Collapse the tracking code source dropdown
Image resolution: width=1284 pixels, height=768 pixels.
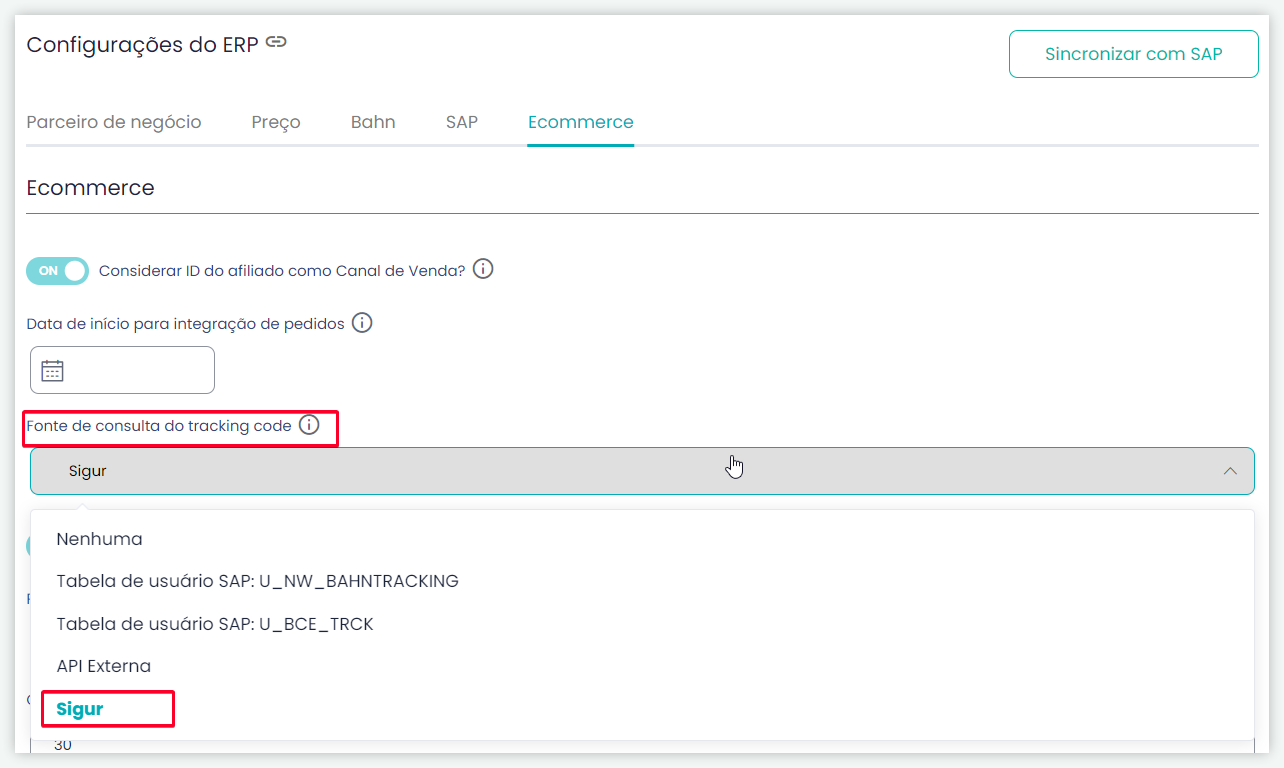click(642, 471)
